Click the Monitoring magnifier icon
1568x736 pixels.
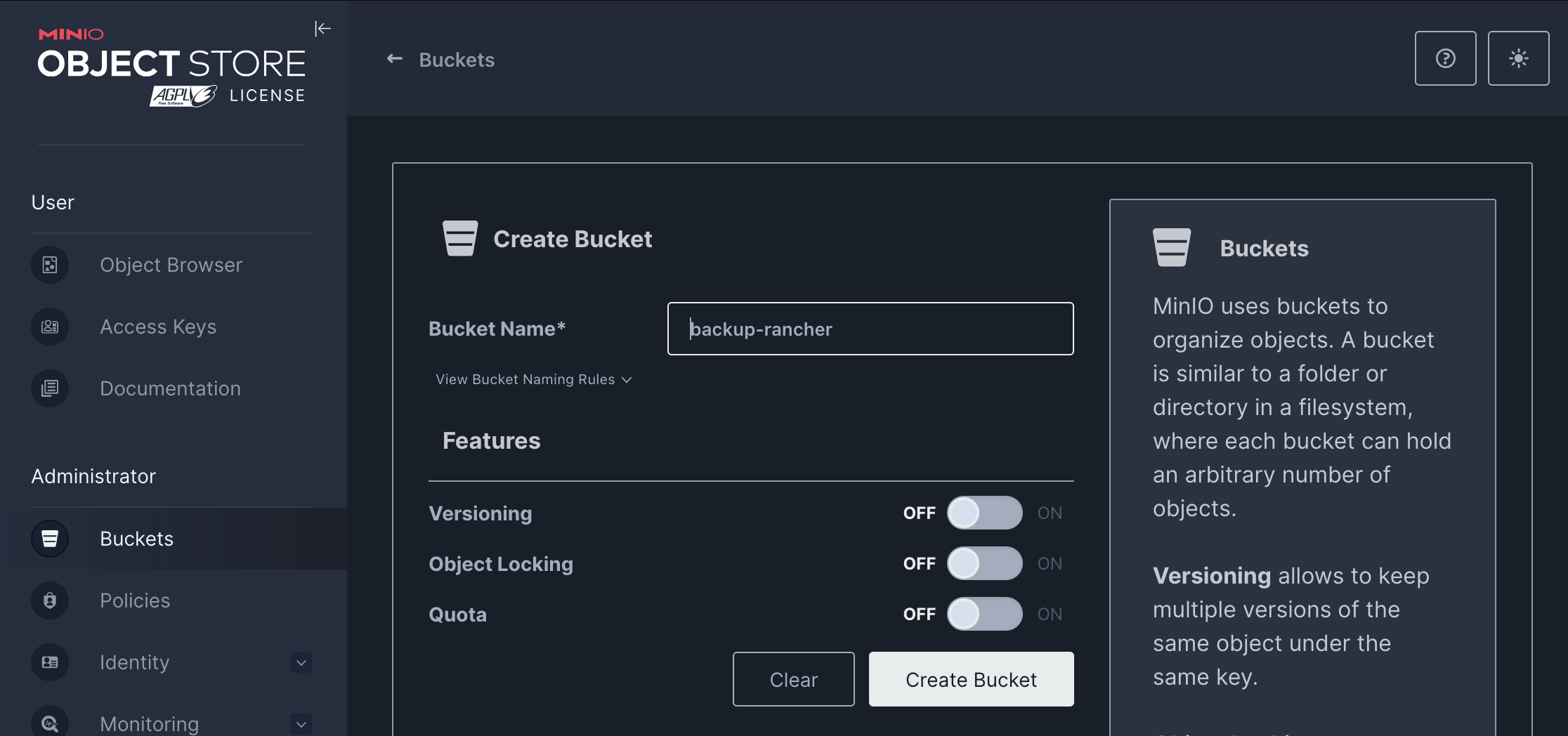pos(50,722)
